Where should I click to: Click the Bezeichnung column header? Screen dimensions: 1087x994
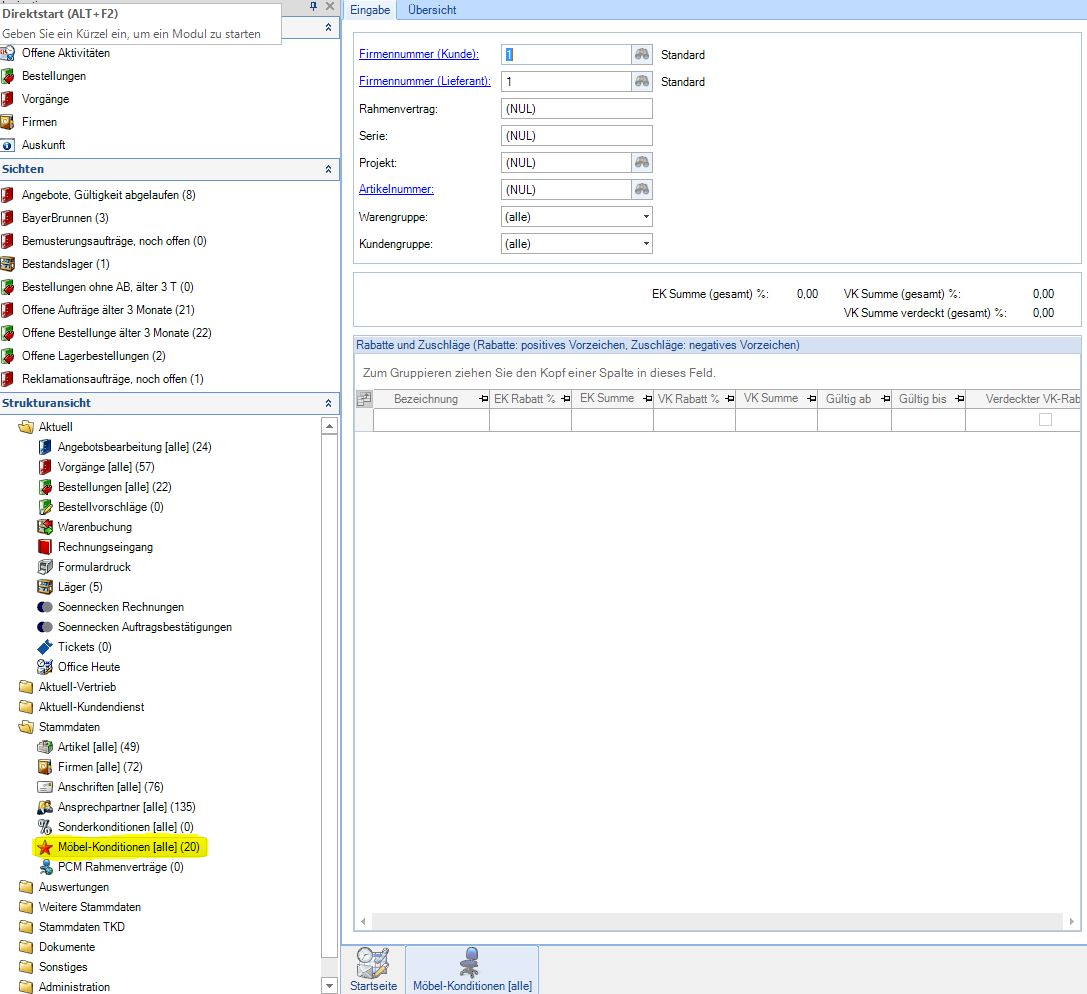(425, 399)
